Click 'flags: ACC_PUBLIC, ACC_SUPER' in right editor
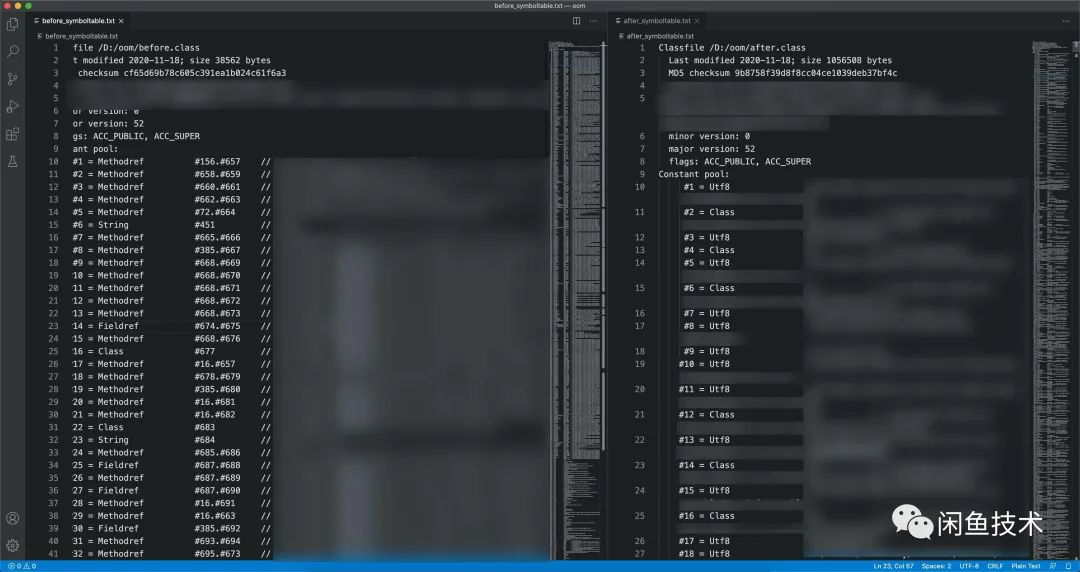1080x572 pixels. [x=740, y=162]
